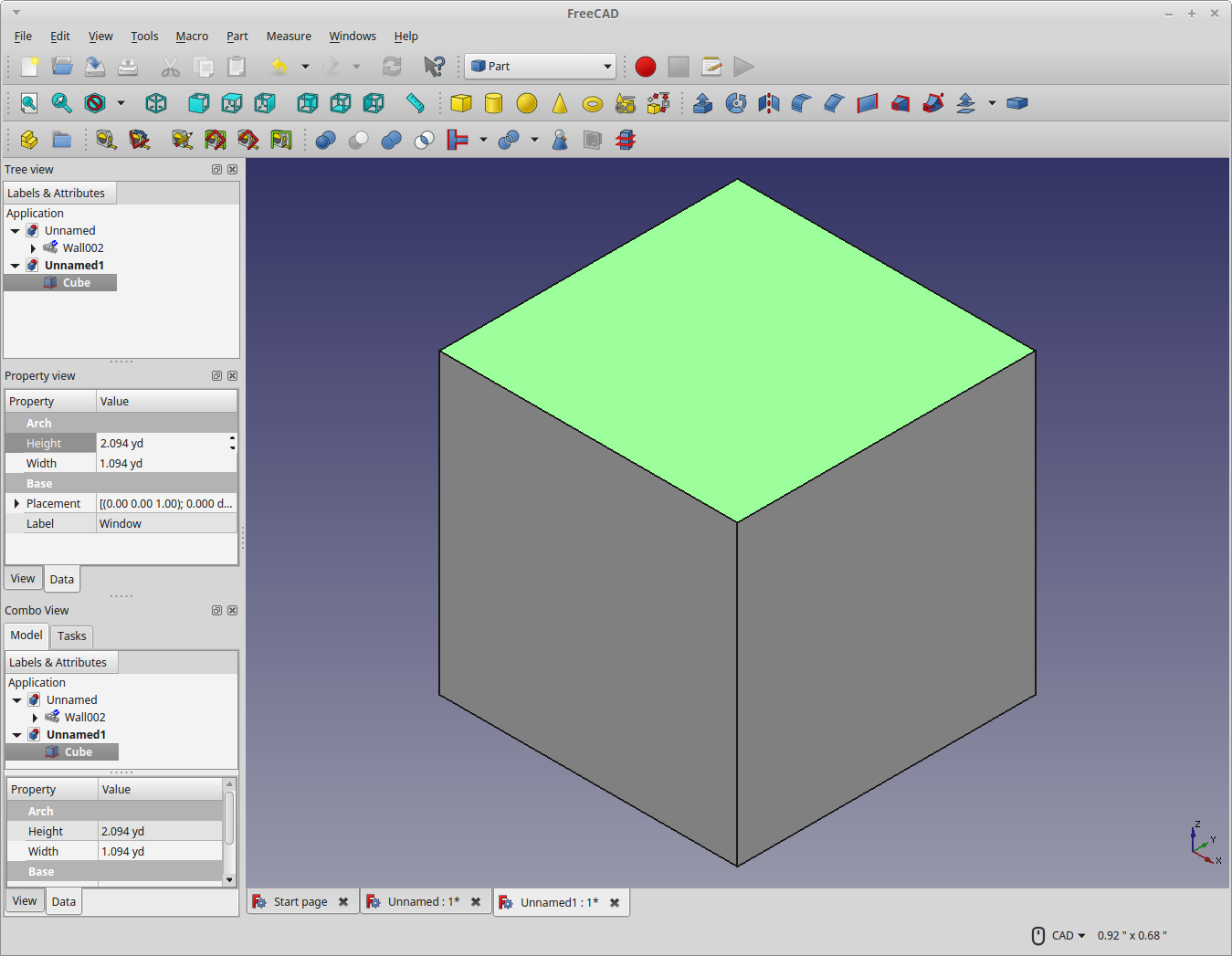Toggle Property view panel float button
The height and width of the screenshot is (956, 1232).
click(x=216, y=376)
